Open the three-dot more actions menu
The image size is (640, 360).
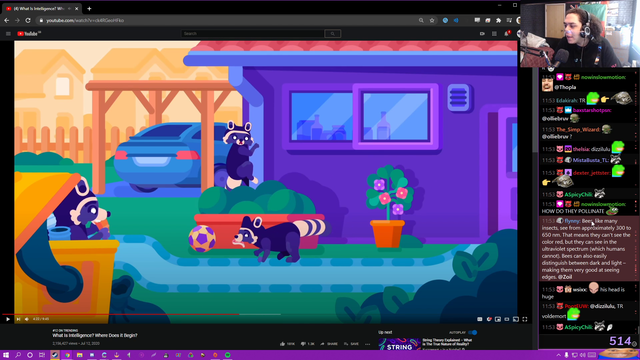click(x=367, y=344)
